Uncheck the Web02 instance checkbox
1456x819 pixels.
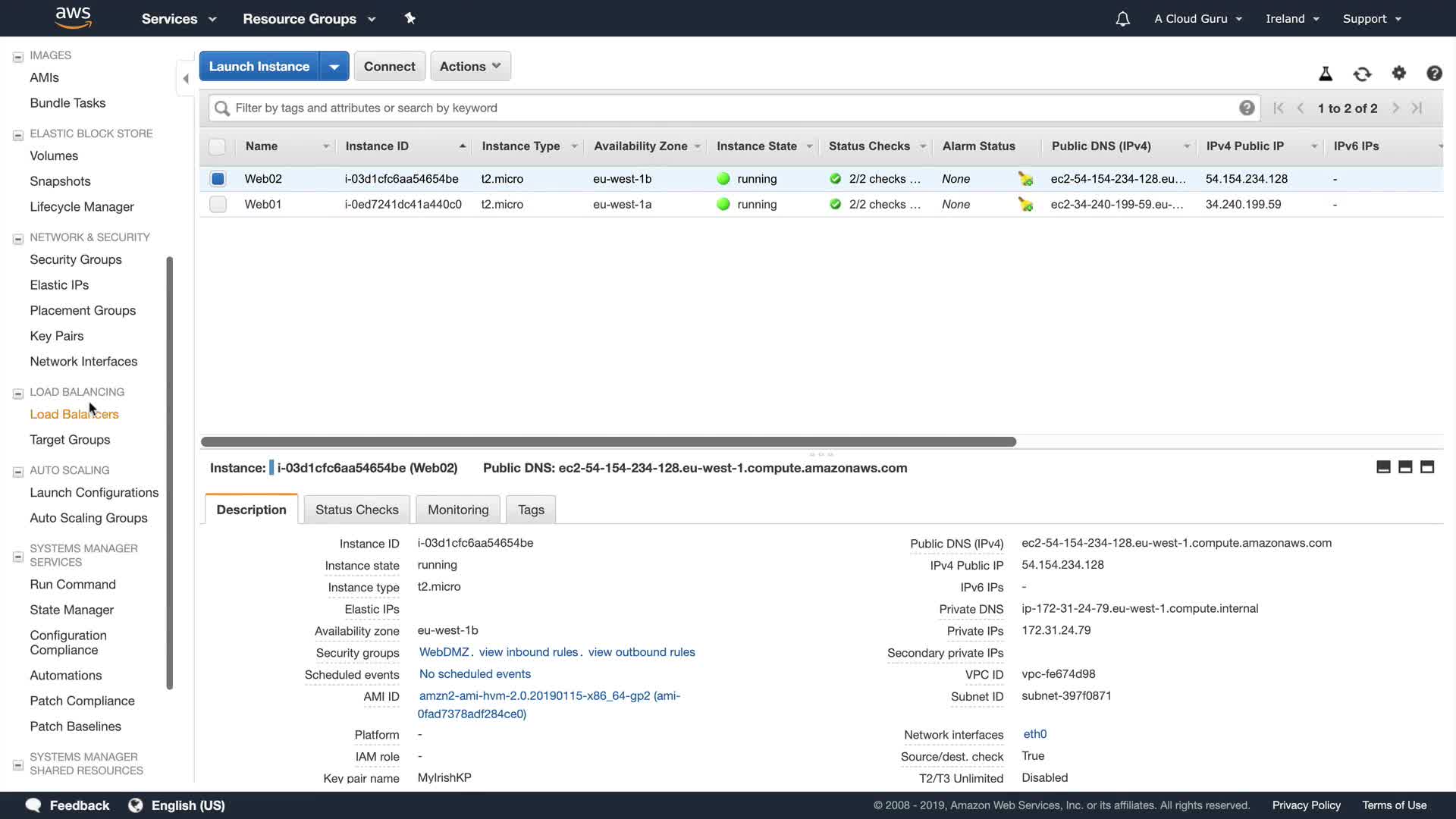click(218, 179)
